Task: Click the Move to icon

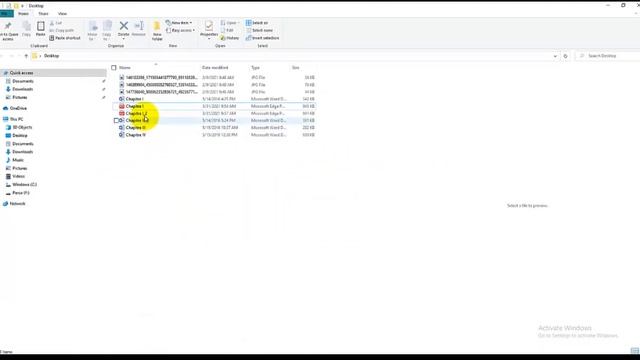Action: click(93, 27)
